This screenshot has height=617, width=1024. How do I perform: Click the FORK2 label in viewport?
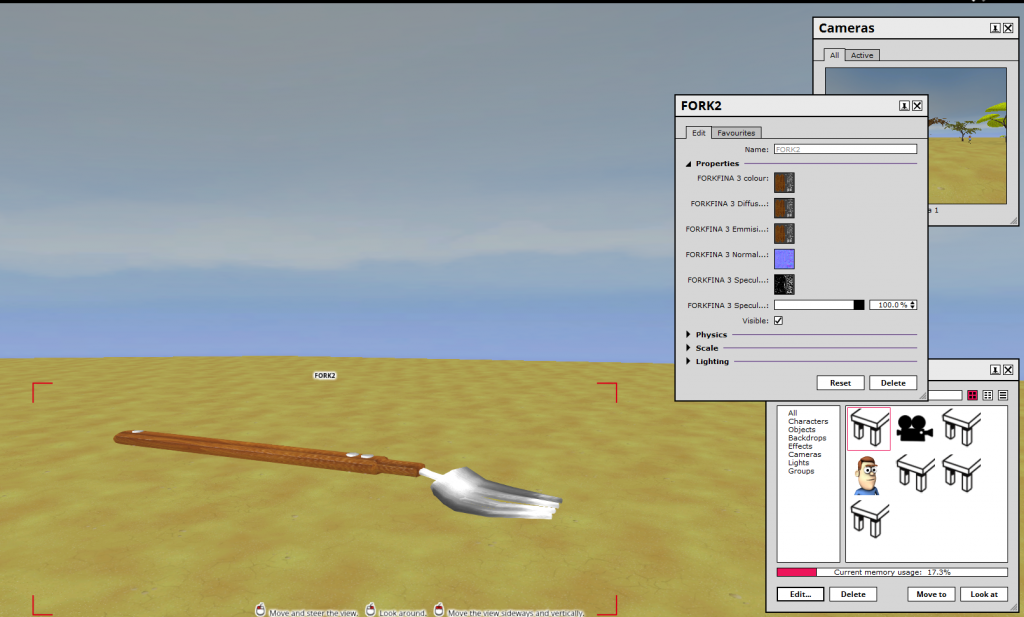325,375
